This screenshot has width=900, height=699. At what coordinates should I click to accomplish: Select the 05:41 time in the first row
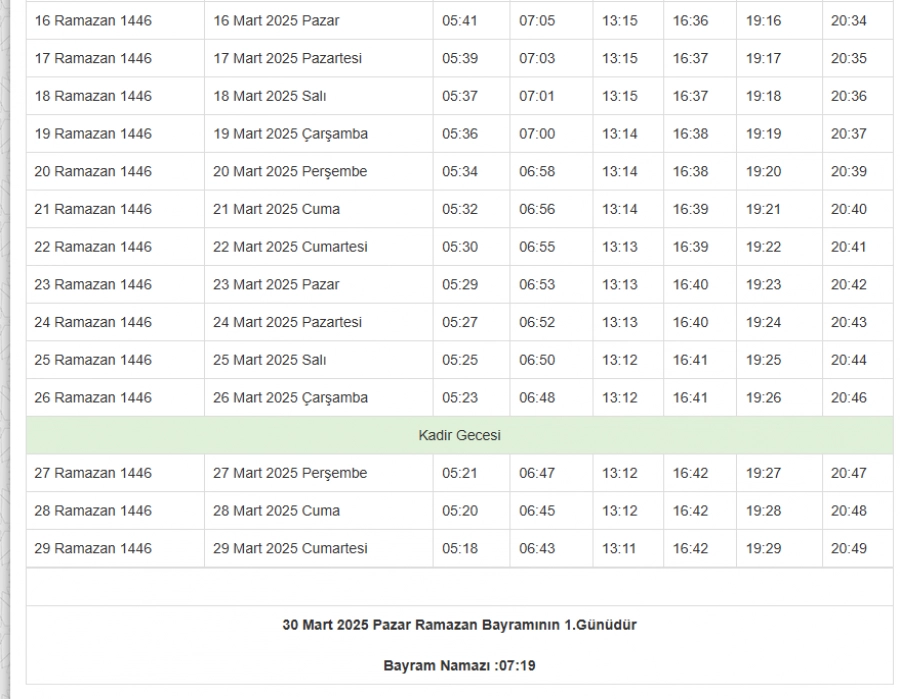[x=460, y=21]
